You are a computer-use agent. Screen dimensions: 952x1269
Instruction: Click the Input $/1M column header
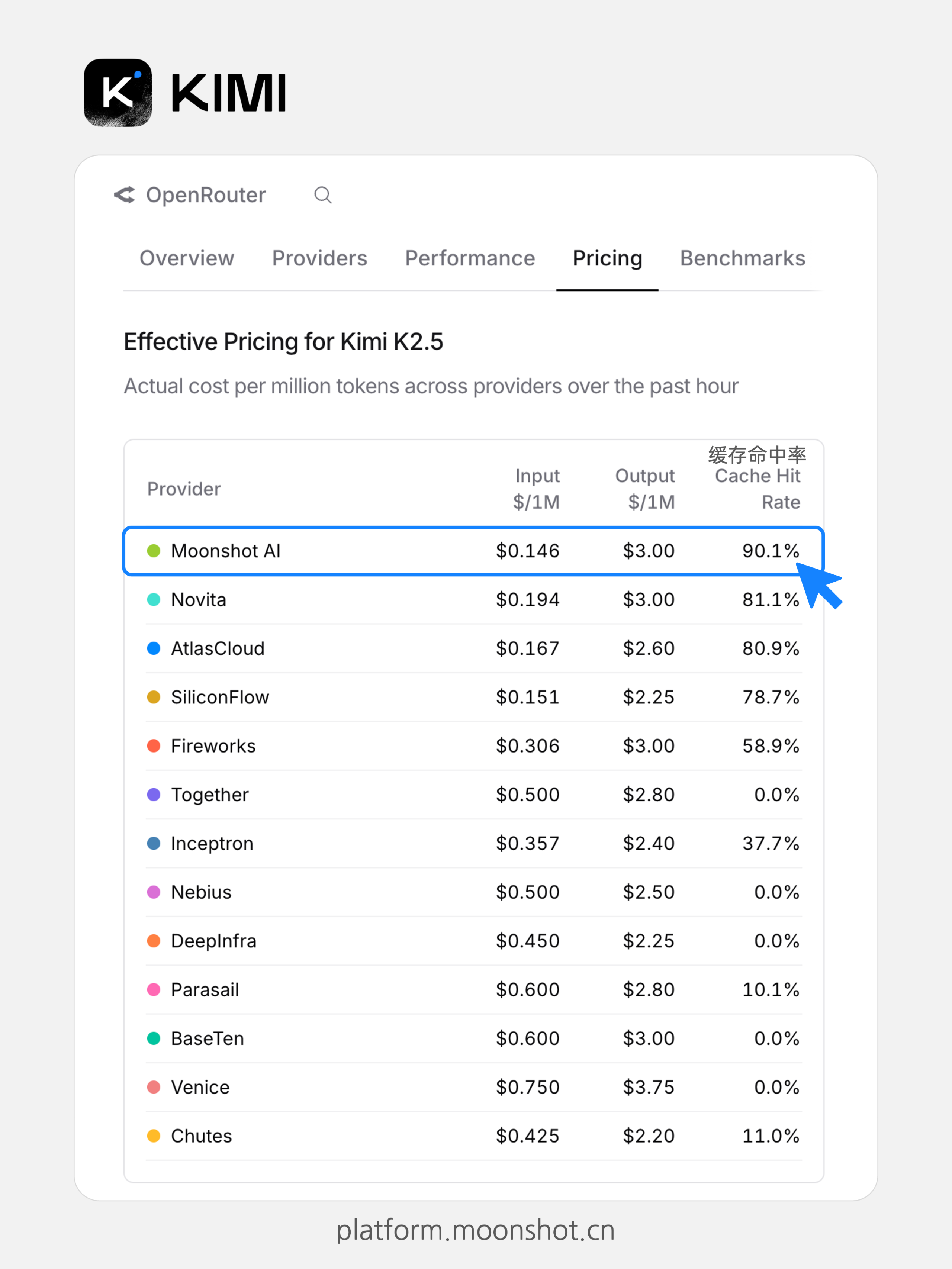click(537, 488)
